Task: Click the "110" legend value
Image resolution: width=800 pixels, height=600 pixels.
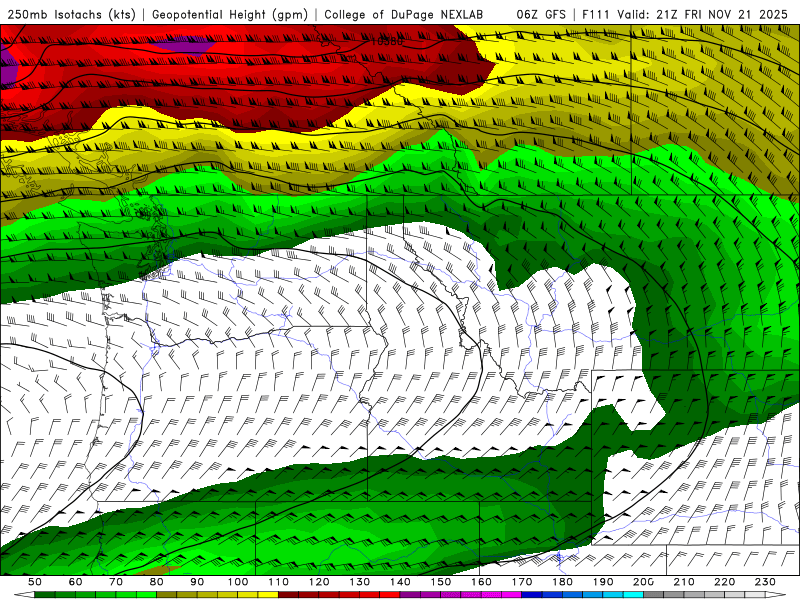Action: 279,582
